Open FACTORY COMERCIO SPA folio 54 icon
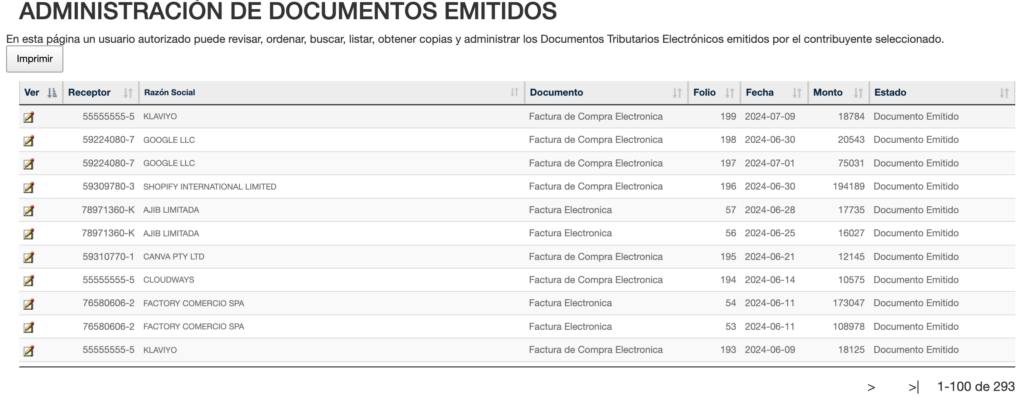The width and height of the screenshot is (1024, 401). [x=28, y=304]
